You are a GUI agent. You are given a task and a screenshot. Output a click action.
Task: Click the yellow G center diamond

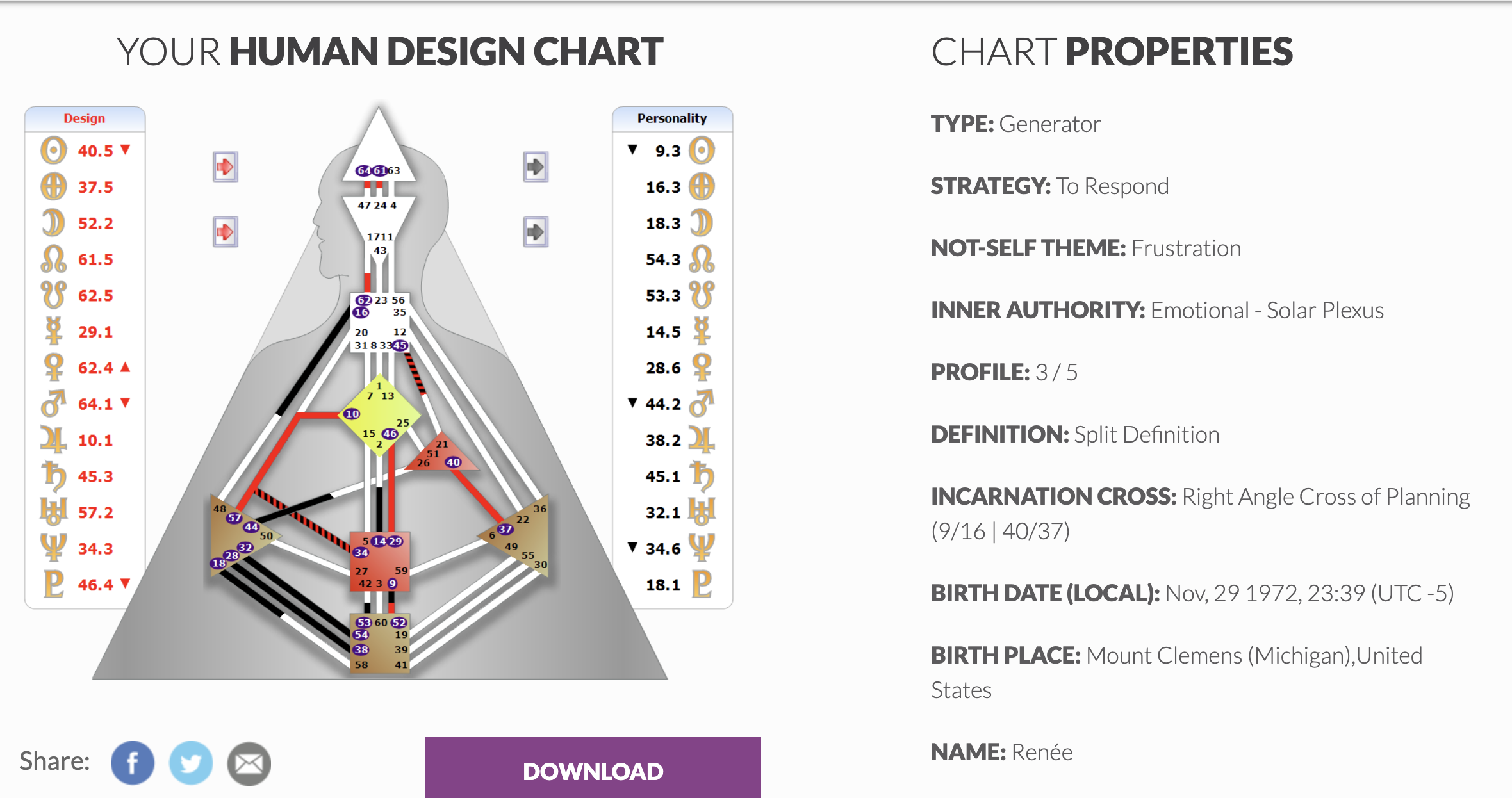click(x=379, y=414)
